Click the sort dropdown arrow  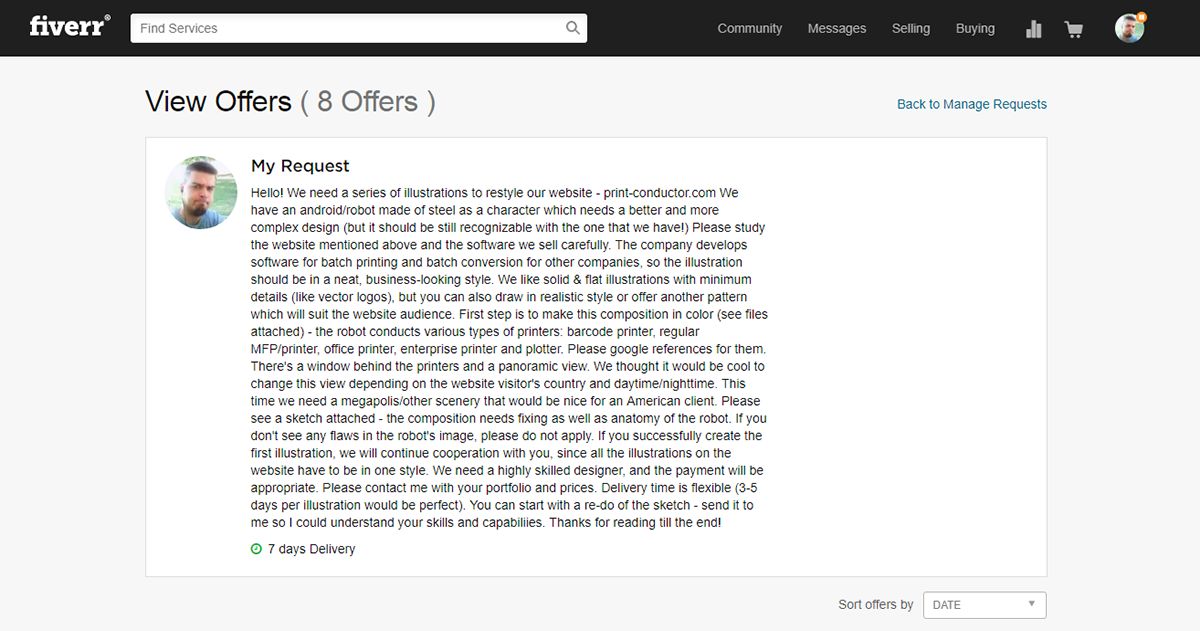tap(1031, 604)
